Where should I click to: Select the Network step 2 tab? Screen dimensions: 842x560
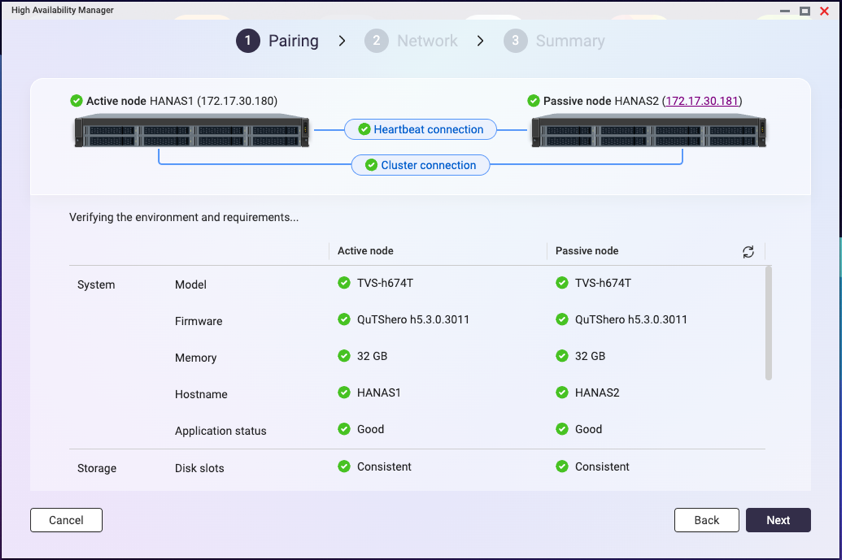pos(411,41)
